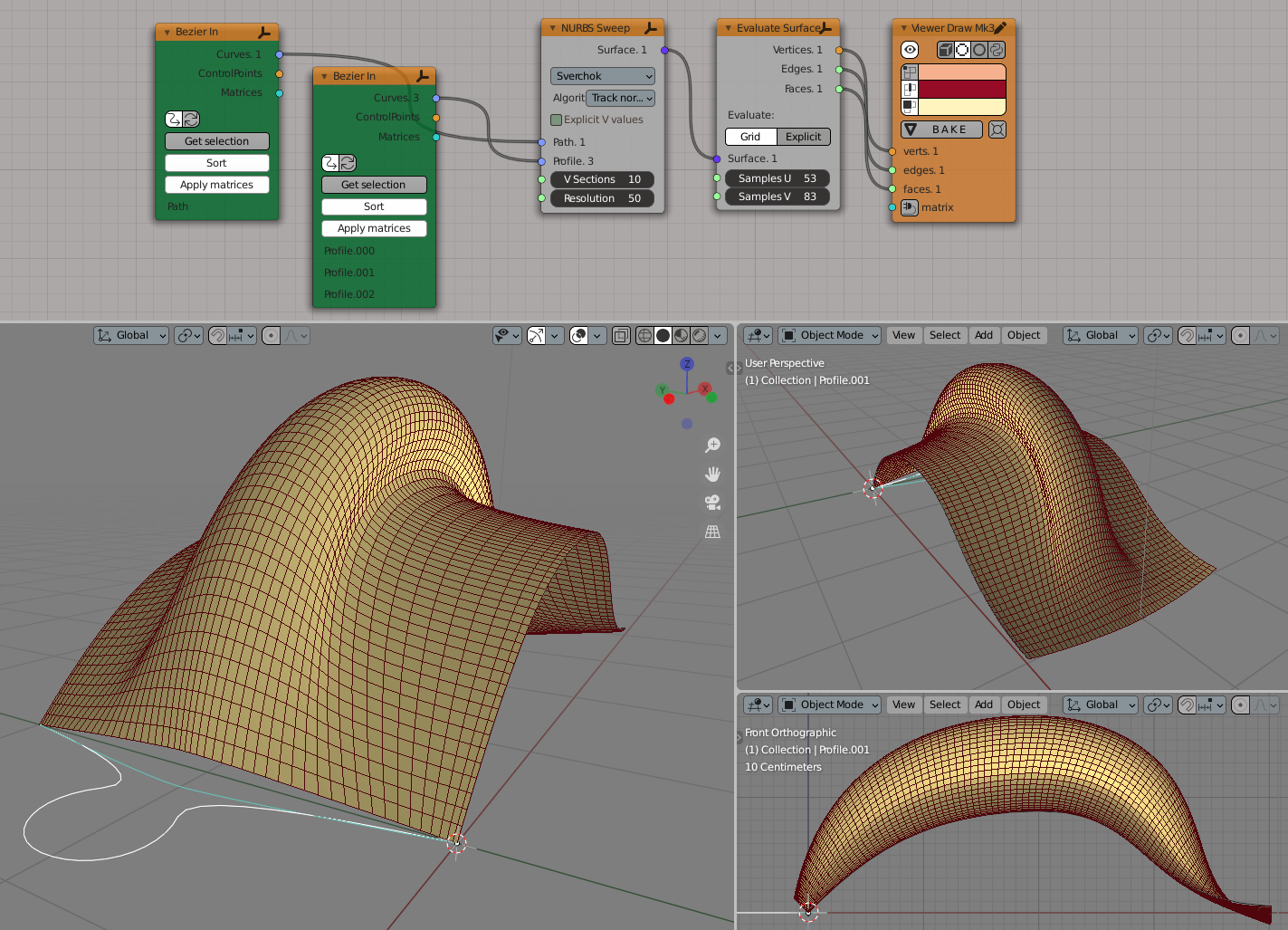Open the View menu in the User Perspective viewport
Viewport: 1288px width, 930px height.
coord(903,335)
